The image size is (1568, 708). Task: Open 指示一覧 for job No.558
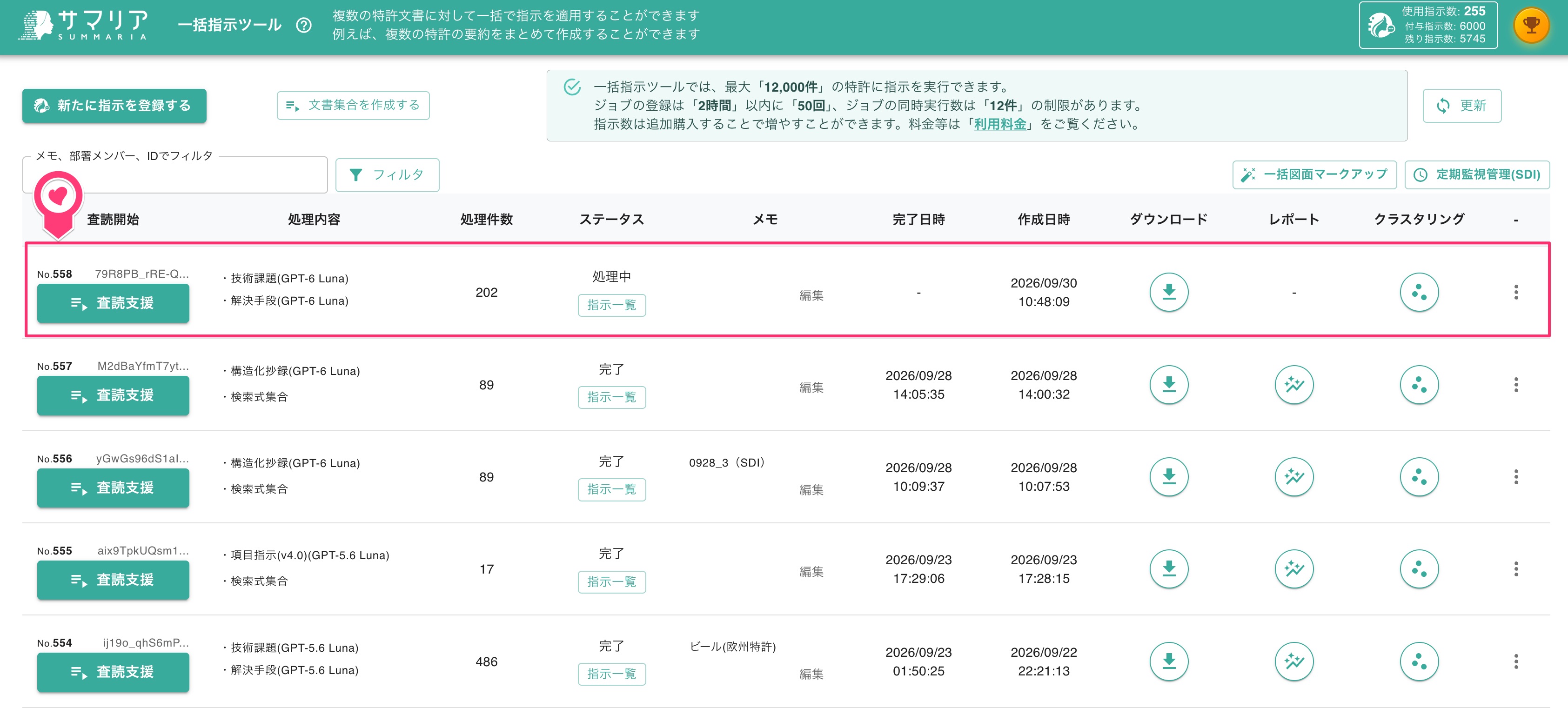click(x=611, y=305)
